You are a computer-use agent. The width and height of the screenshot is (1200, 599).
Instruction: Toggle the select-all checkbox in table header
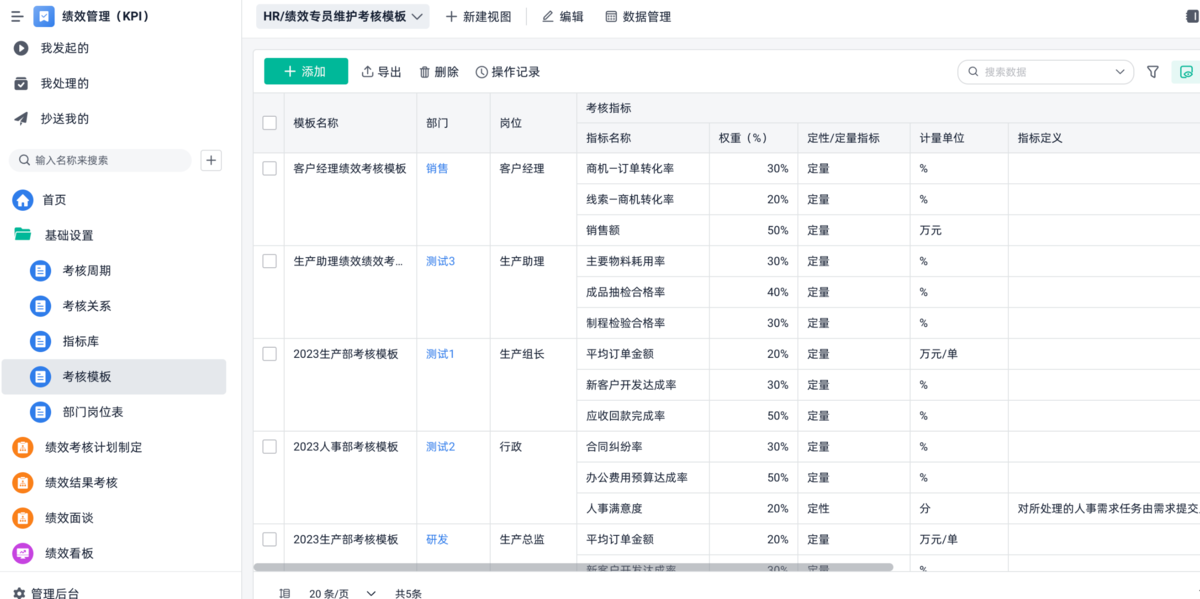(x=269, y=123)
